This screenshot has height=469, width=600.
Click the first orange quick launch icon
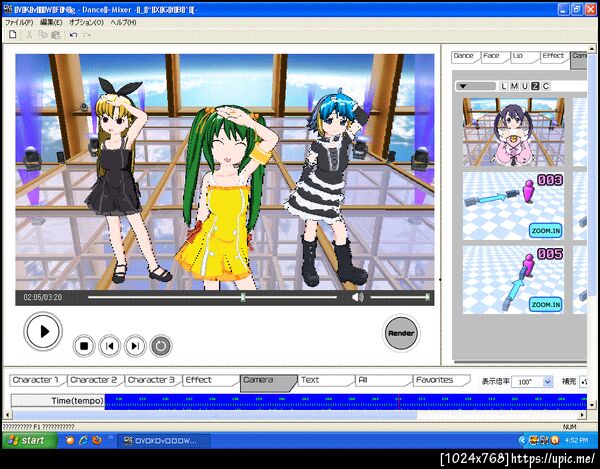tap(70, 440)
